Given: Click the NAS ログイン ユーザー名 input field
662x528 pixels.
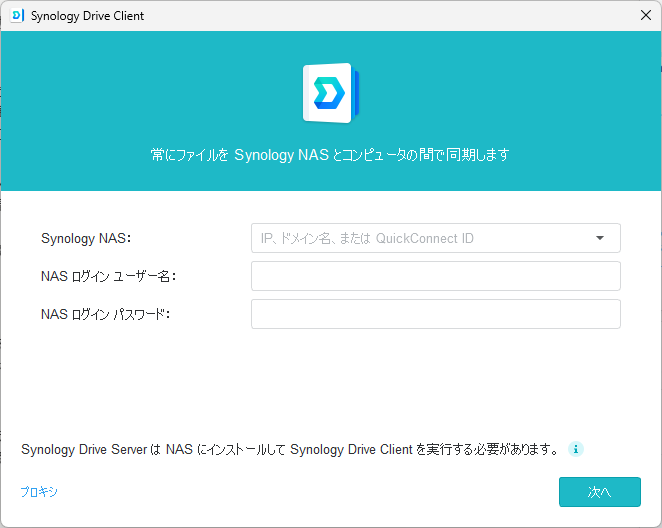Looking at the screenshot, I should [436, 276].
